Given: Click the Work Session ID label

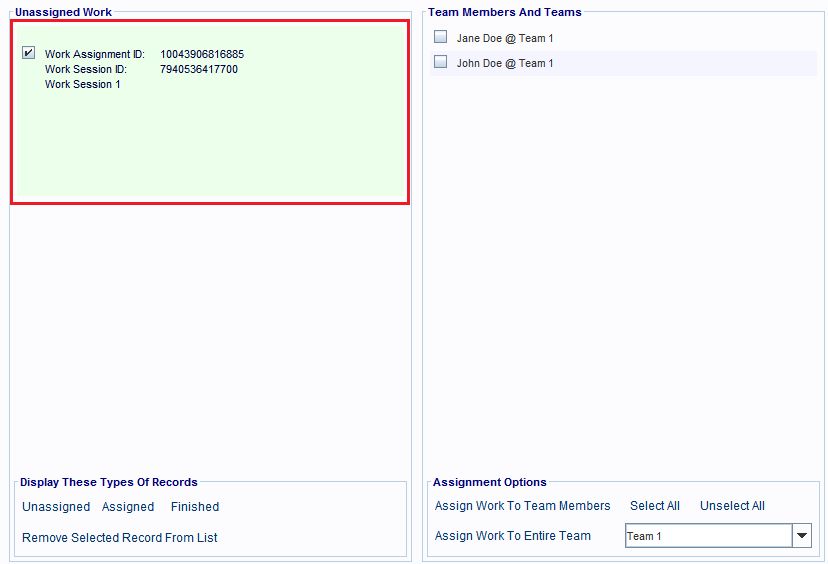Looking at the screenshot, I should (86, 69).
